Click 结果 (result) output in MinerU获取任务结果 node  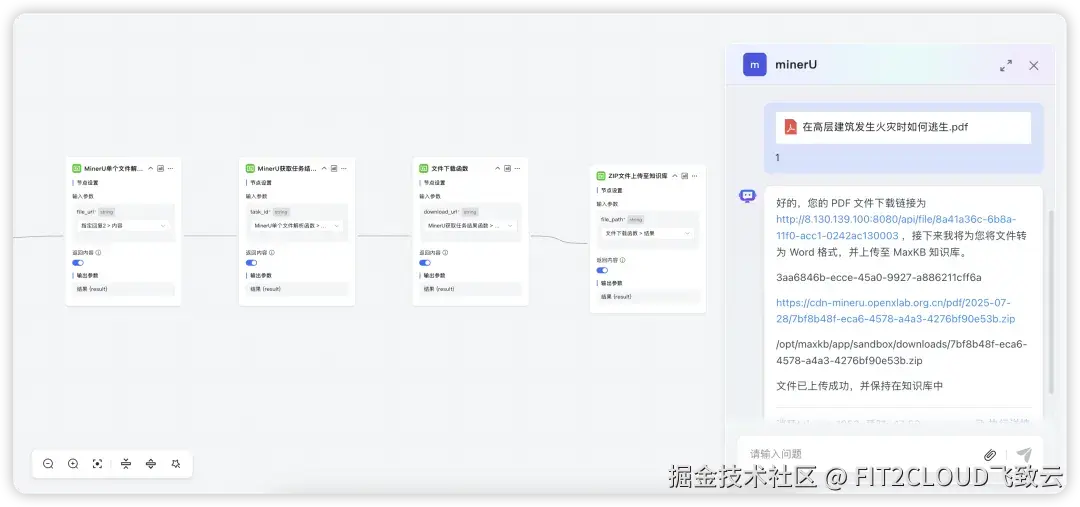pyautogui.click(x=297, y=289)
